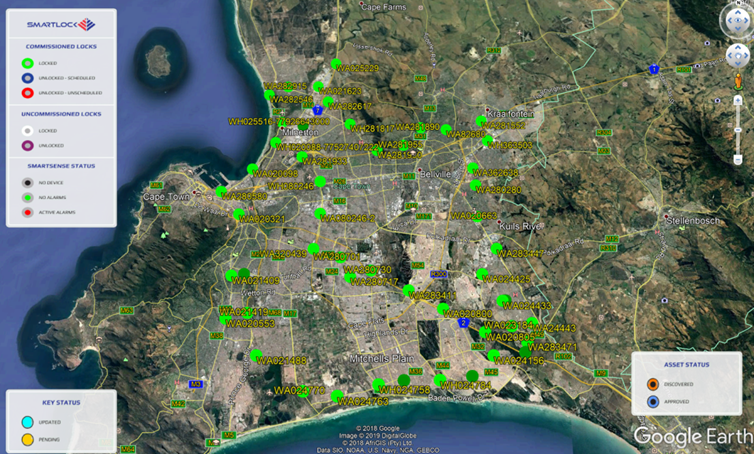
Task: Click the Active Alarms status icon
Action: pos(27,212)
